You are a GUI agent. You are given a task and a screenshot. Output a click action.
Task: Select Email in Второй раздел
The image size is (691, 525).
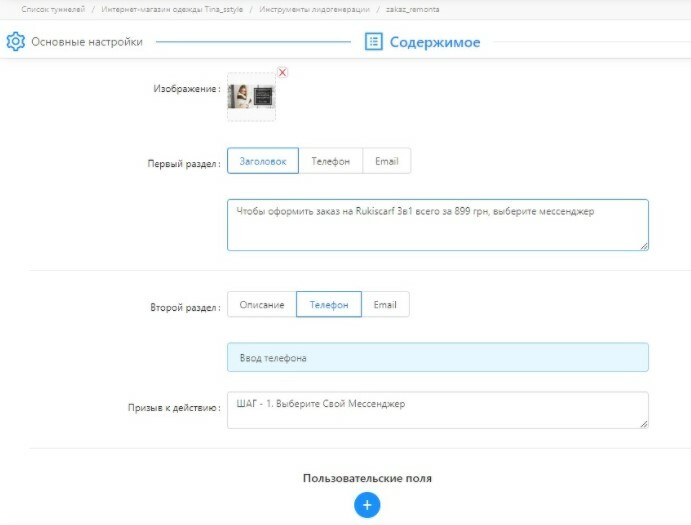click(x=385, y=305)
